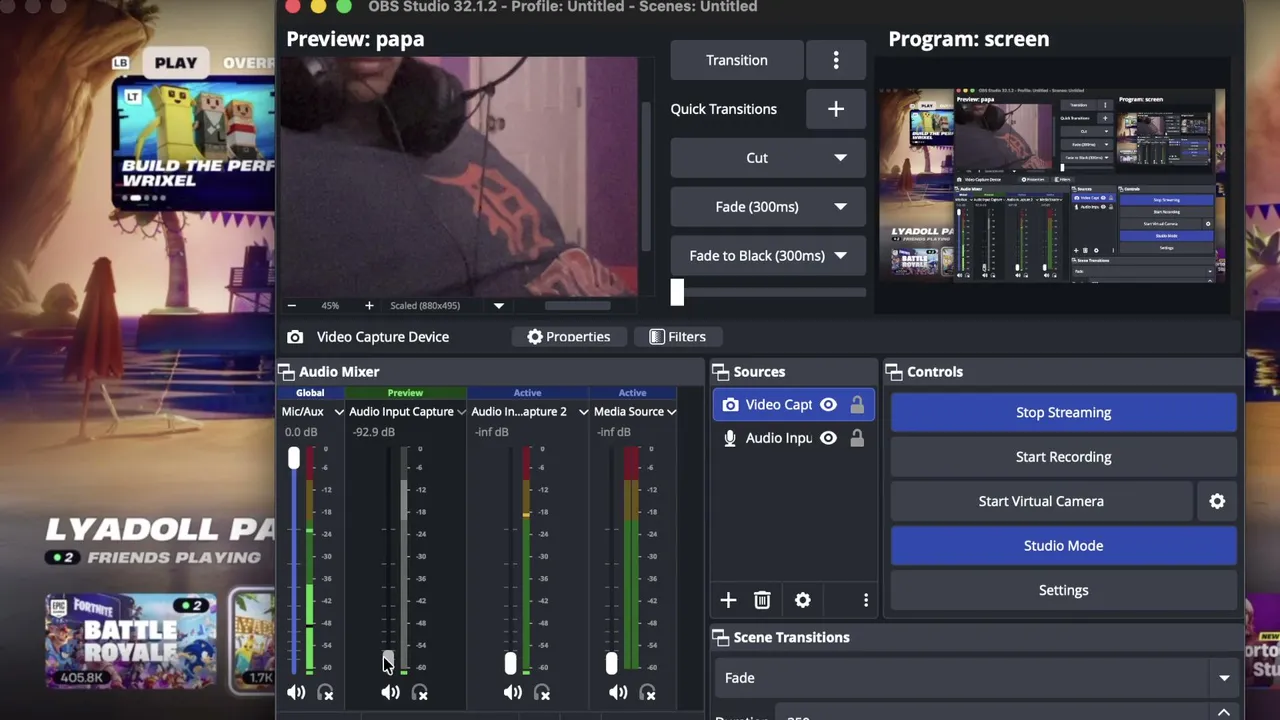1280x720 pixels.
Task: Remove the selected source with the trash icon
Action: point(762,600)
